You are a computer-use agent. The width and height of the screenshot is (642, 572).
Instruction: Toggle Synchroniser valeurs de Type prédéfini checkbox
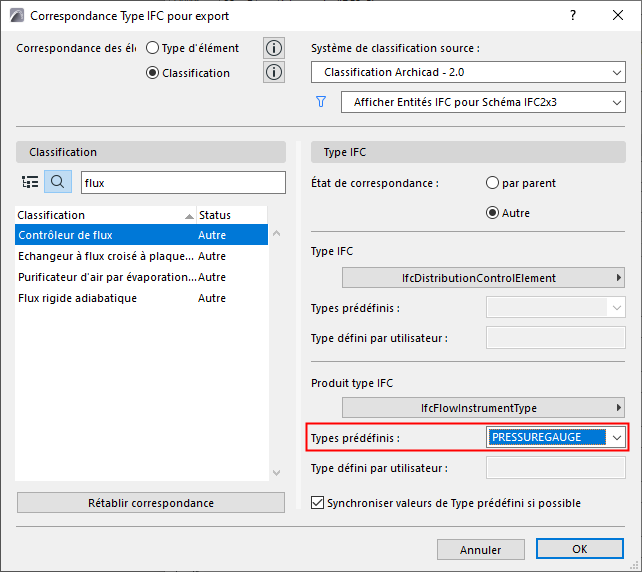point(319,503)
